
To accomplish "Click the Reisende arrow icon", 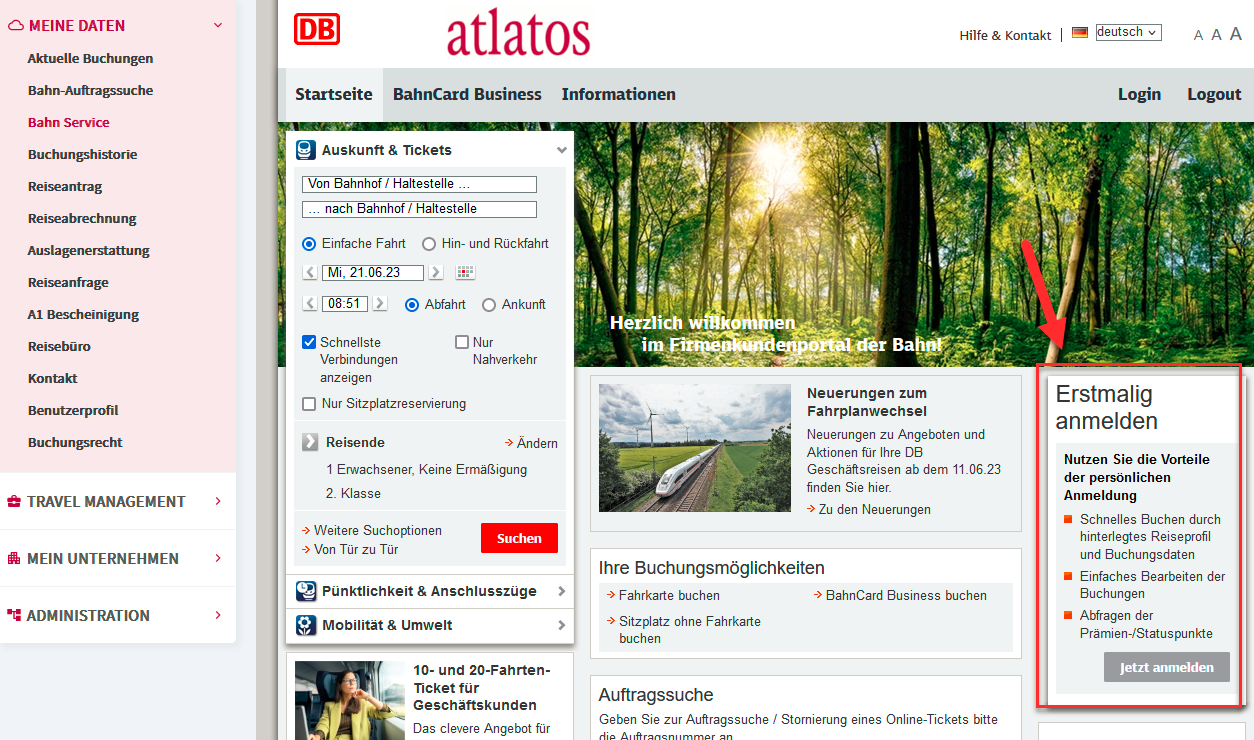I will click(309, 442).
